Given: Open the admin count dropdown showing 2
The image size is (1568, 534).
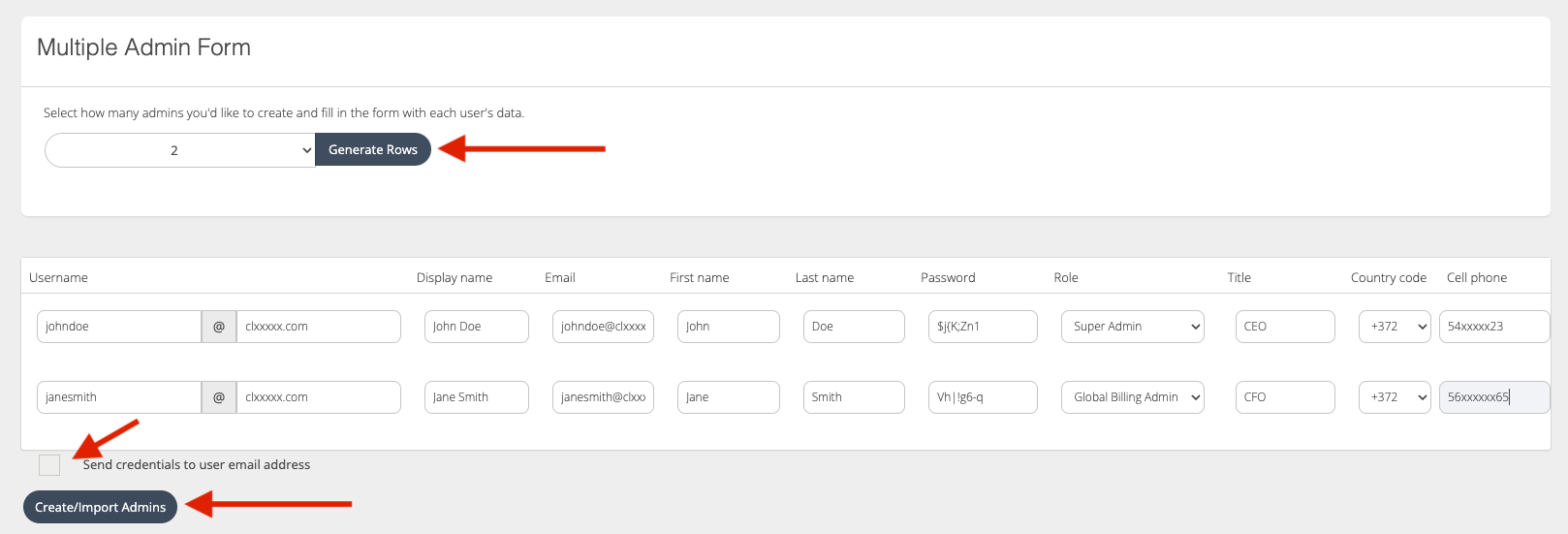Looking at the screenshot, I should (180, 150).
